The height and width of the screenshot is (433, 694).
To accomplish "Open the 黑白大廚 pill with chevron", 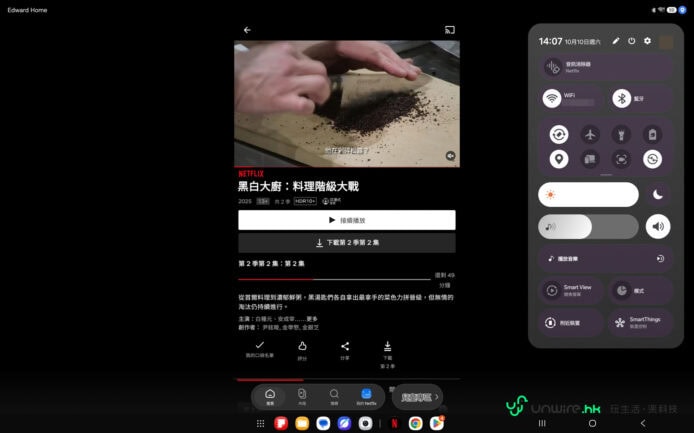I will [417, 397].
